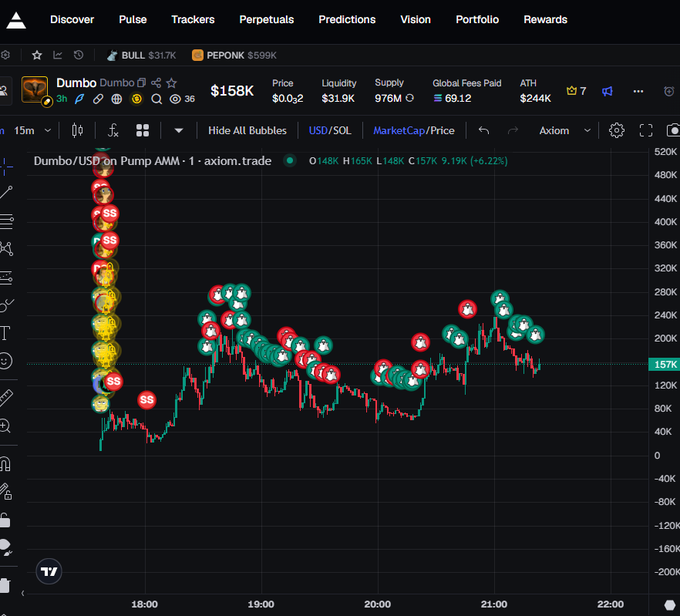
Task: Open Portfolio from top nav
Action: [x=477, y=20]
